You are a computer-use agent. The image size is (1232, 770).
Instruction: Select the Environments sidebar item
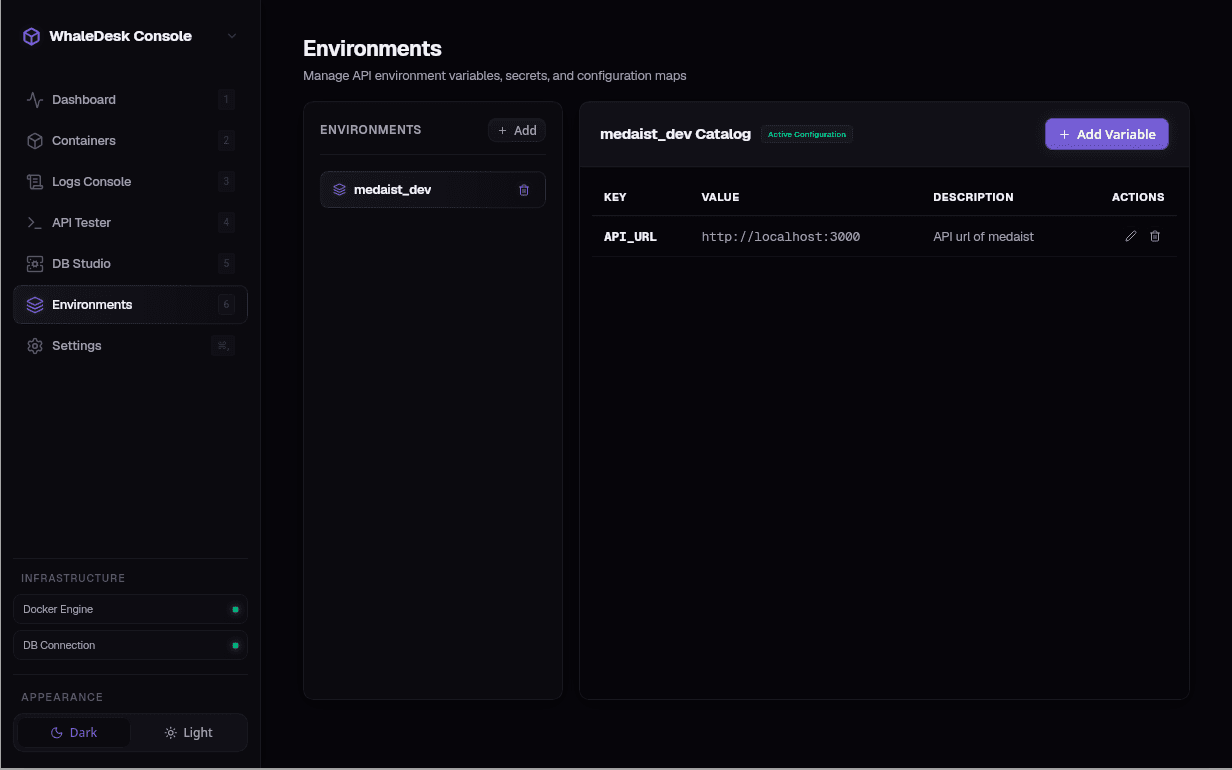point(130,305)
